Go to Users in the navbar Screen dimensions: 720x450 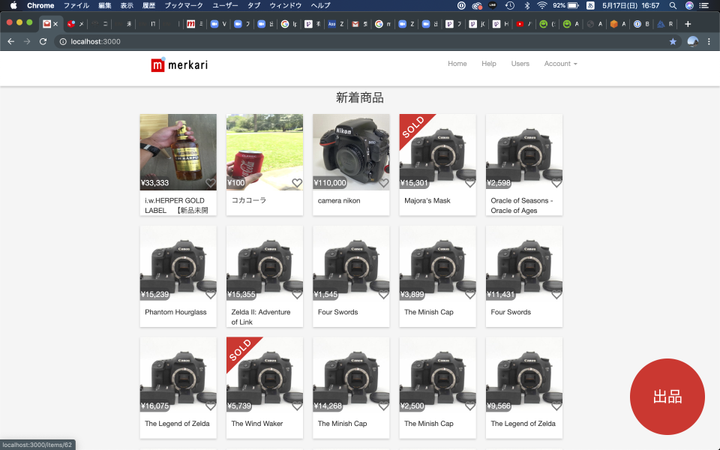[520, 64]
